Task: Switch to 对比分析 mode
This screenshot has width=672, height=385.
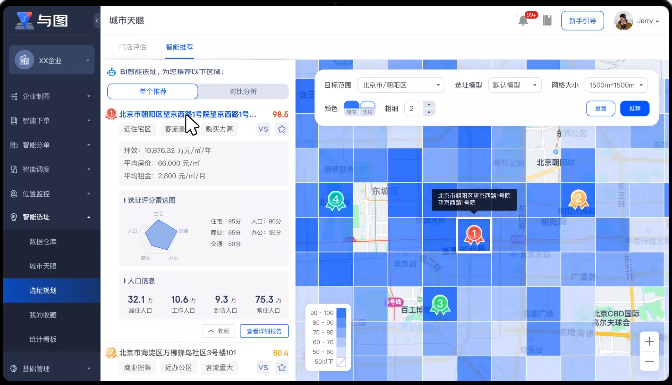Action: 243,91
